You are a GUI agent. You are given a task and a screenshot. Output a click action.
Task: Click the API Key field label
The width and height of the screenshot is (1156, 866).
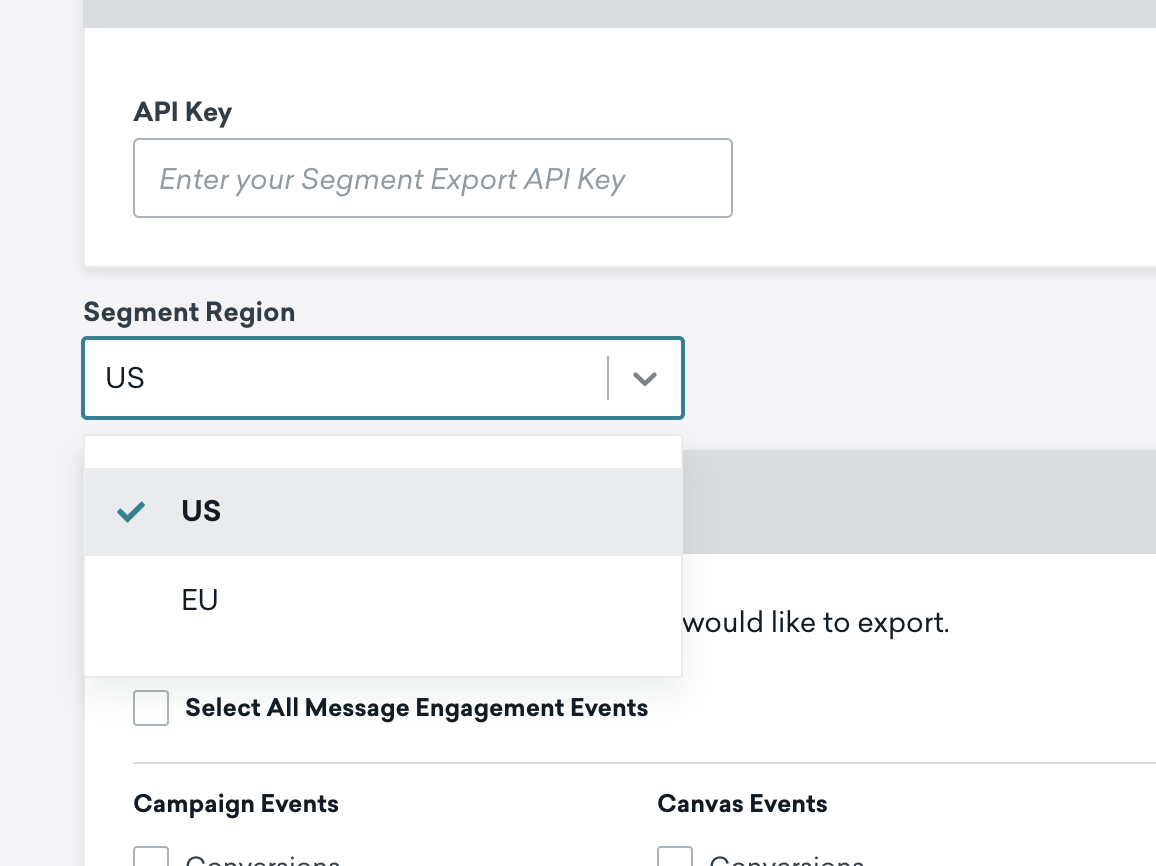[x=182, y=112]
